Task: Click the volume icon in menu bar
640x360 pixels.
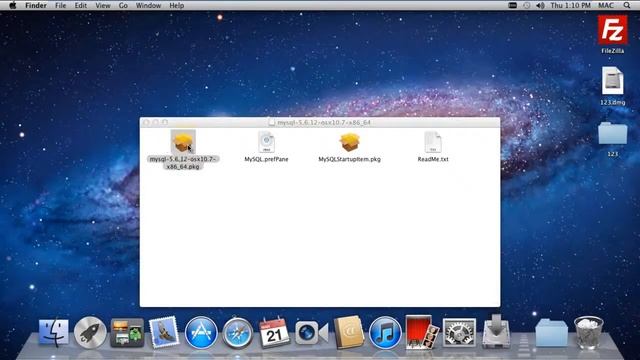Action: tap(540, 5)
